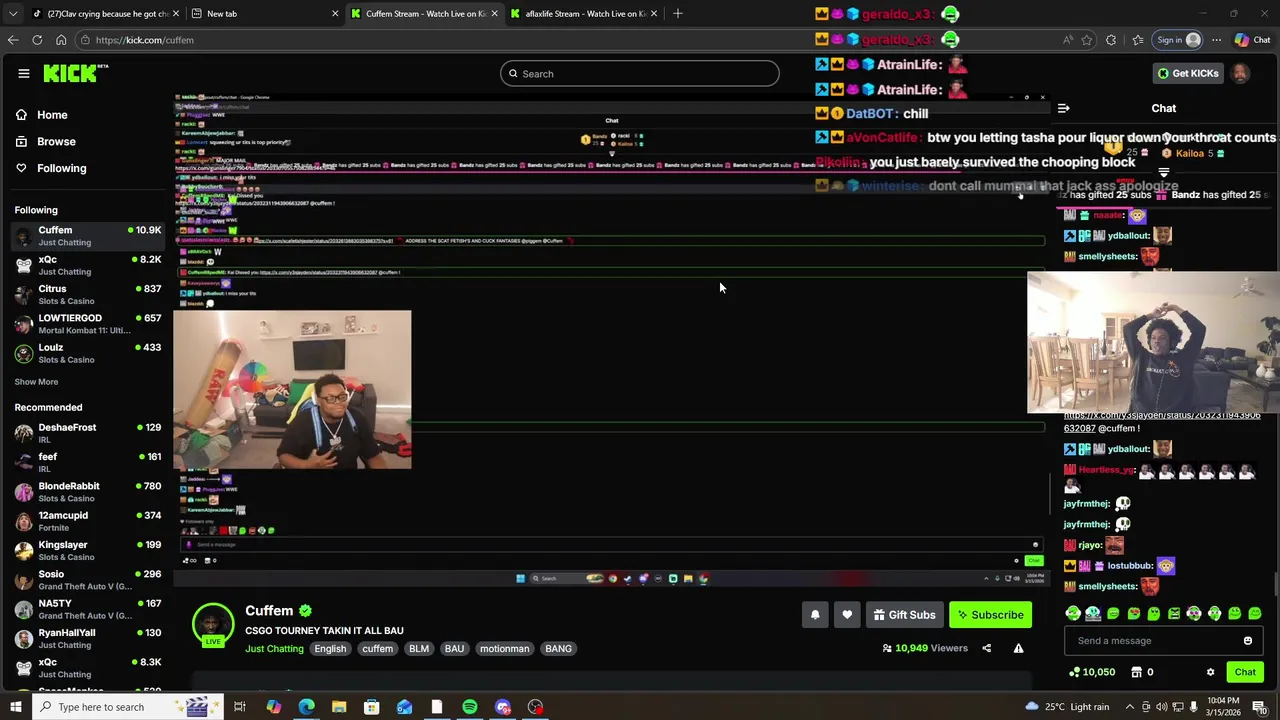The height and width of the screenshot is (720, 1280).
Task: Open the recommended RyanHallYall channel
Action: point(88,638)
